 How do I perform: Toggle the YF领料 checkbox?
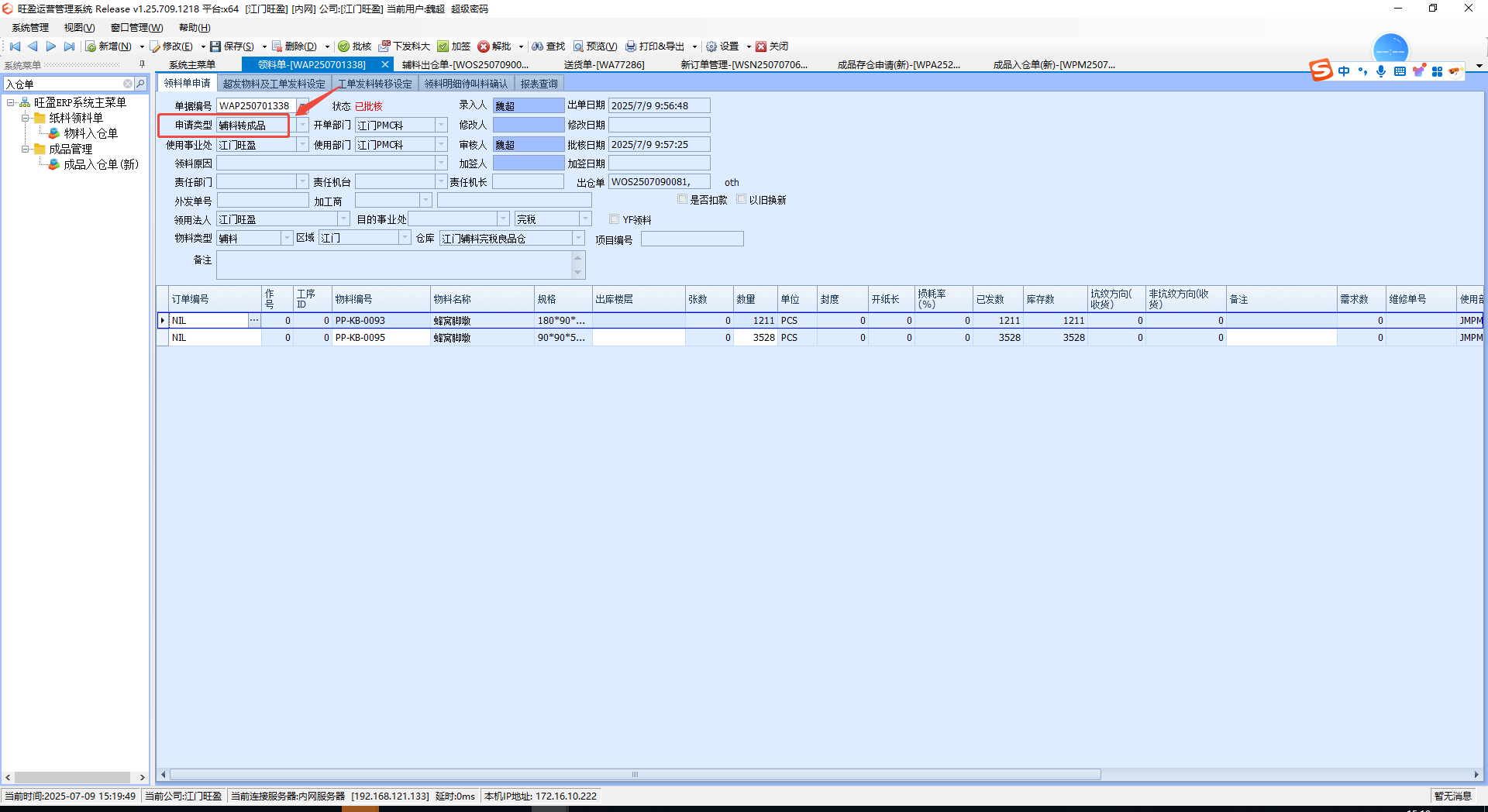click(615, 219)
